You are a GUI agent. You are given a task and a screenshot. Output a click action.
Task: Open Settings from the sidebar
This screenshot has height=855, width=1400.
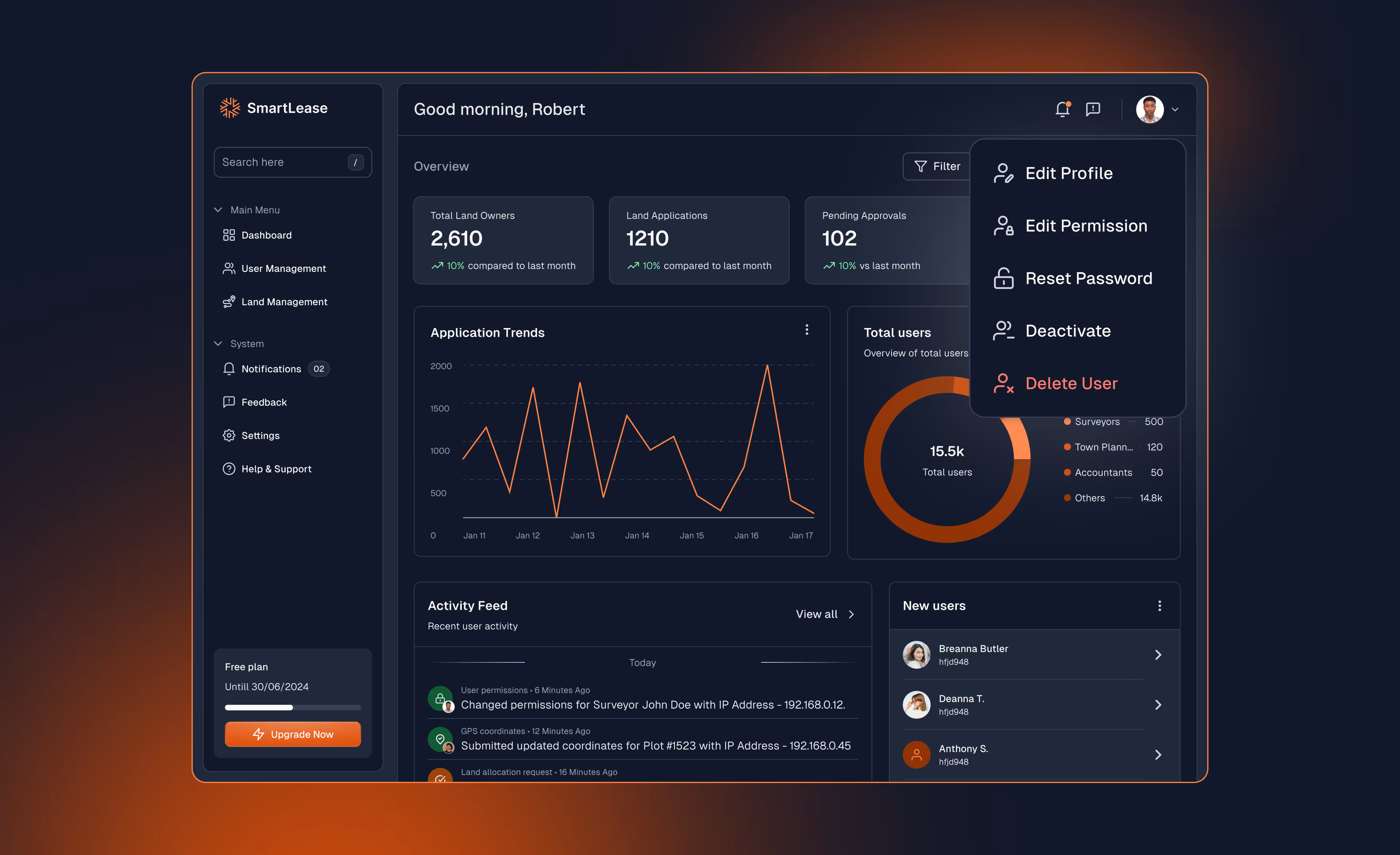[260, 436]
